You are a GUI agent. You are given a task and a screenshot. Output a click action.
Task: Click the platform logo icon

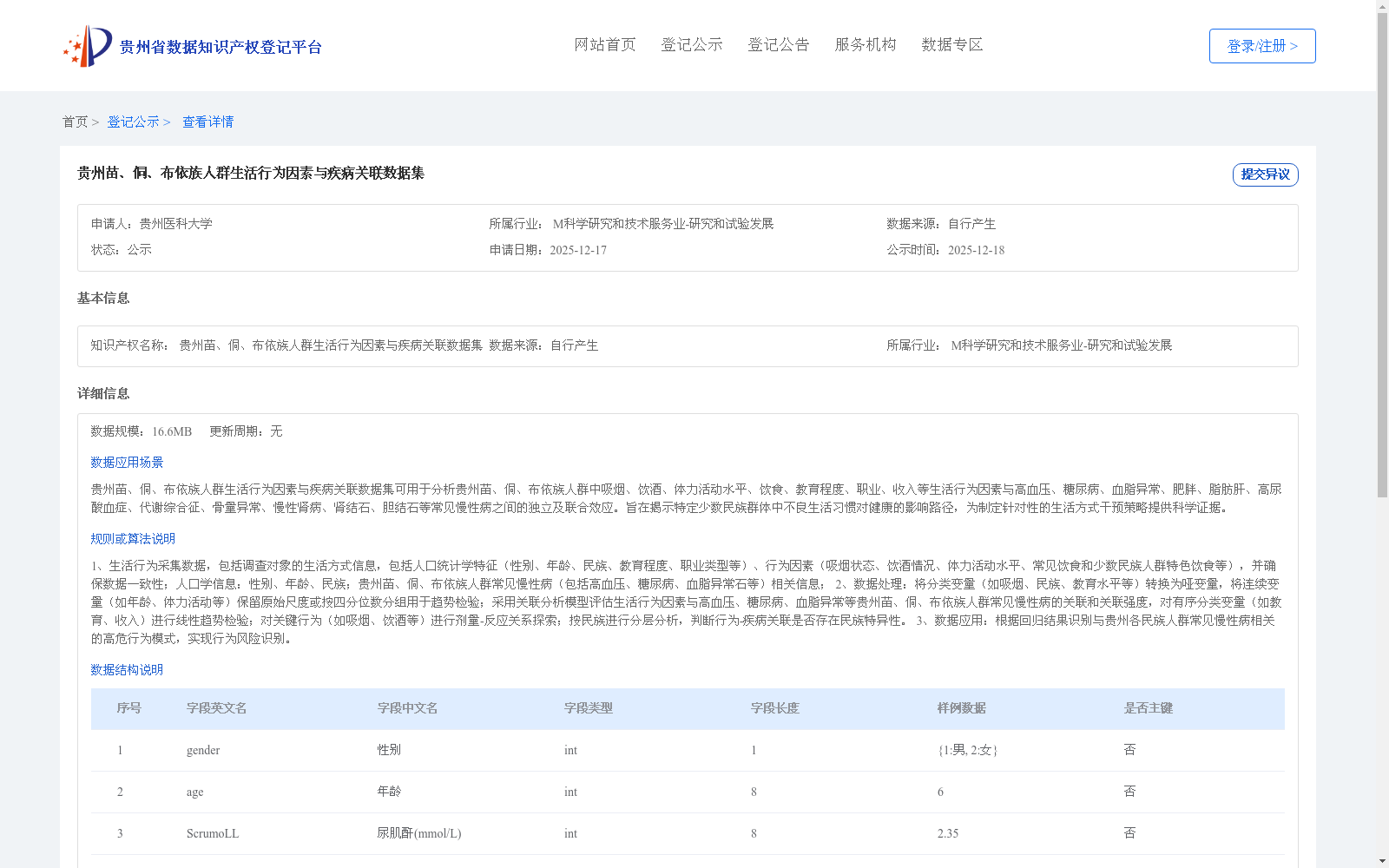(88, 46)
